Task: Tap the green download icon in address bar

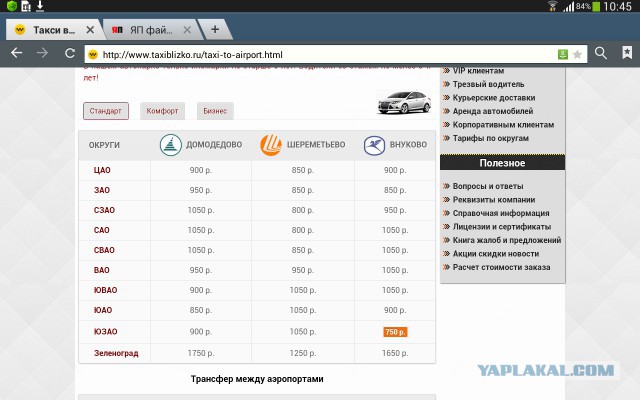Action: [563, 54]
